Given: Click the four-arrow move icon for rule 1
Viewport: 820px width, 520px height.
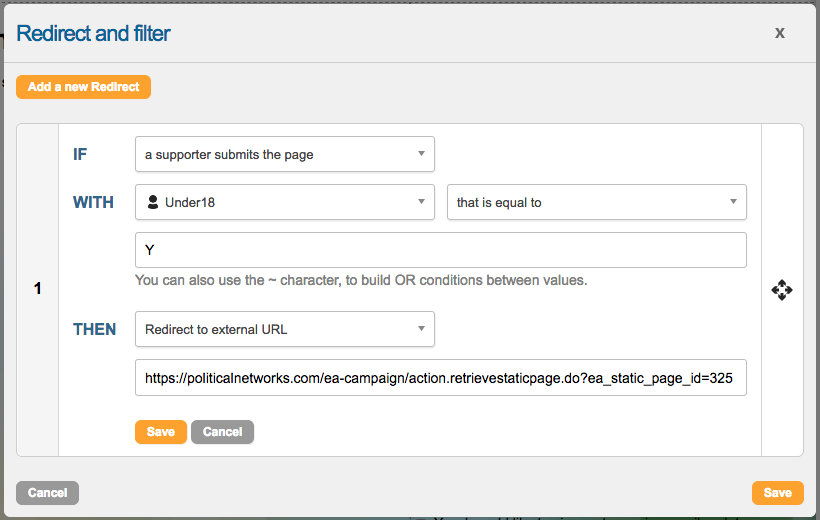Looking at the screenshot, I should click(x=782, y=290).
